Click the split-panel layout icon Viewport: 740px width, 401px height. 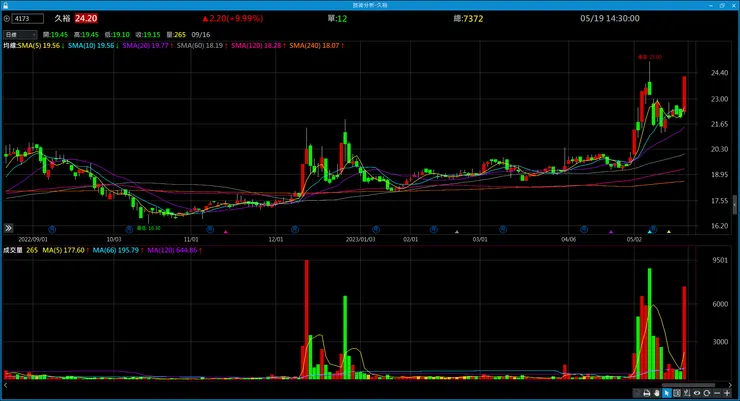pyautogui.click(x=677, y=393)
